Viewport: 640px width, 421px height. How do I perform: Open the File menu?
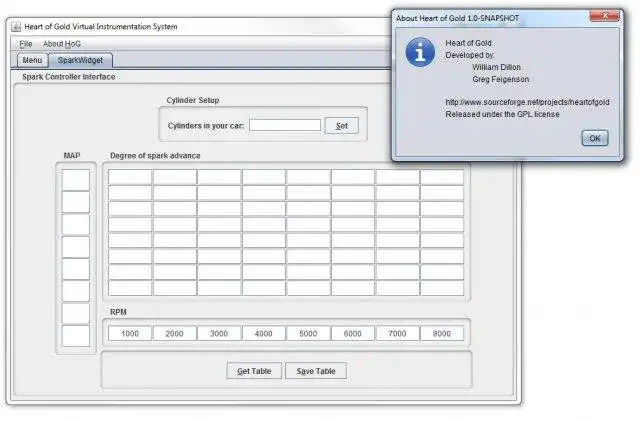[26, 44]
